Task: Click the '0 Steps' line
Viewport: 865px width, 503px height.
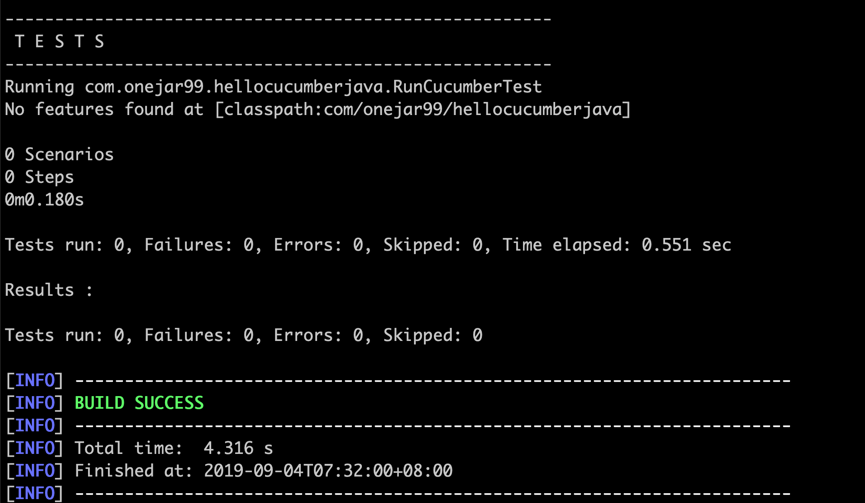Action: click(x=39, y=177)
